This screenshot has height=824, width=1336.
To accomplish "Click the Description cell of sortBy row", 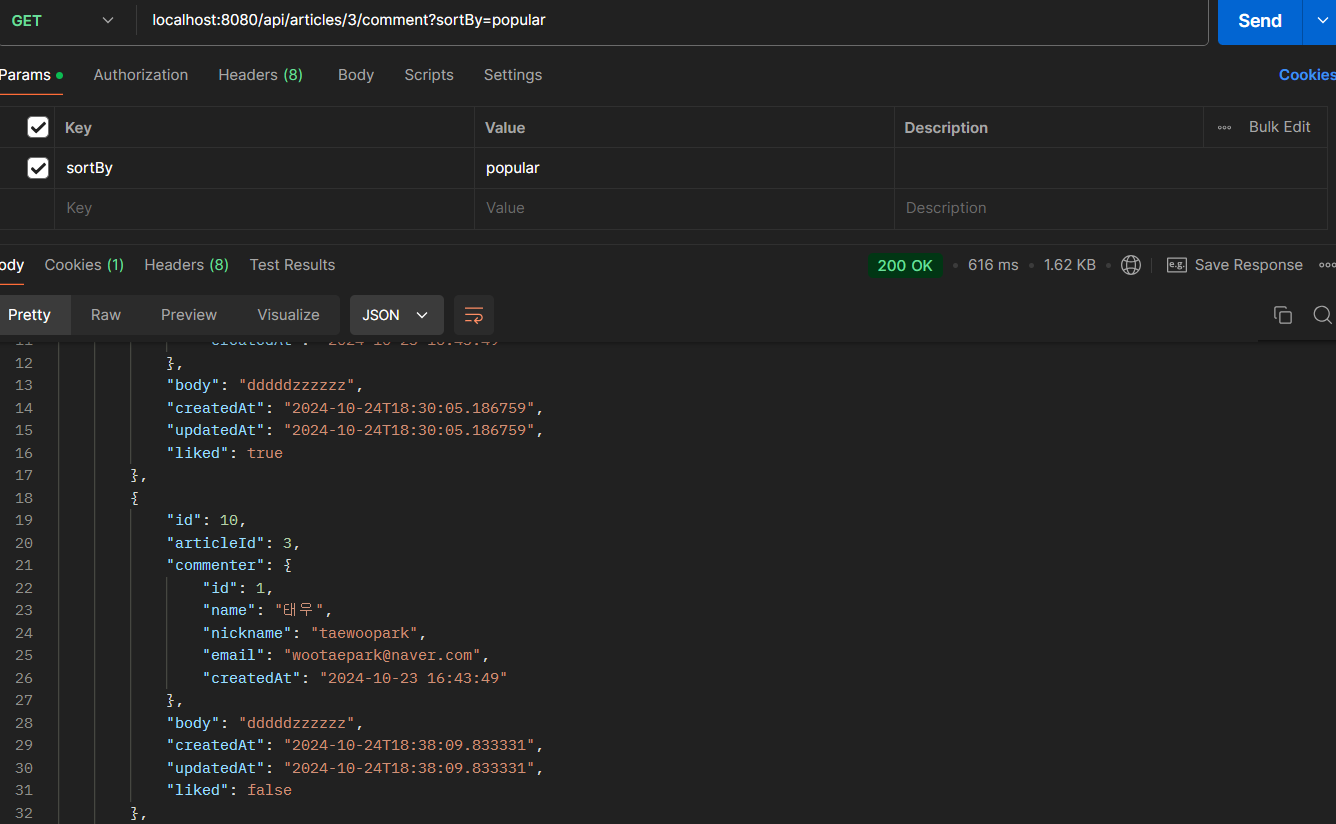I will tap(1111, 168).
